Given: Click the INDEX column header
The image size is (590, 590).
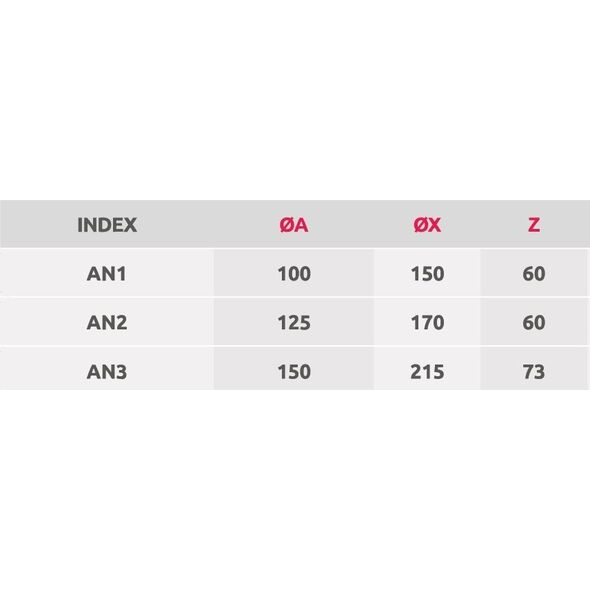Looking at the screenshot, I should coord(107,225).
